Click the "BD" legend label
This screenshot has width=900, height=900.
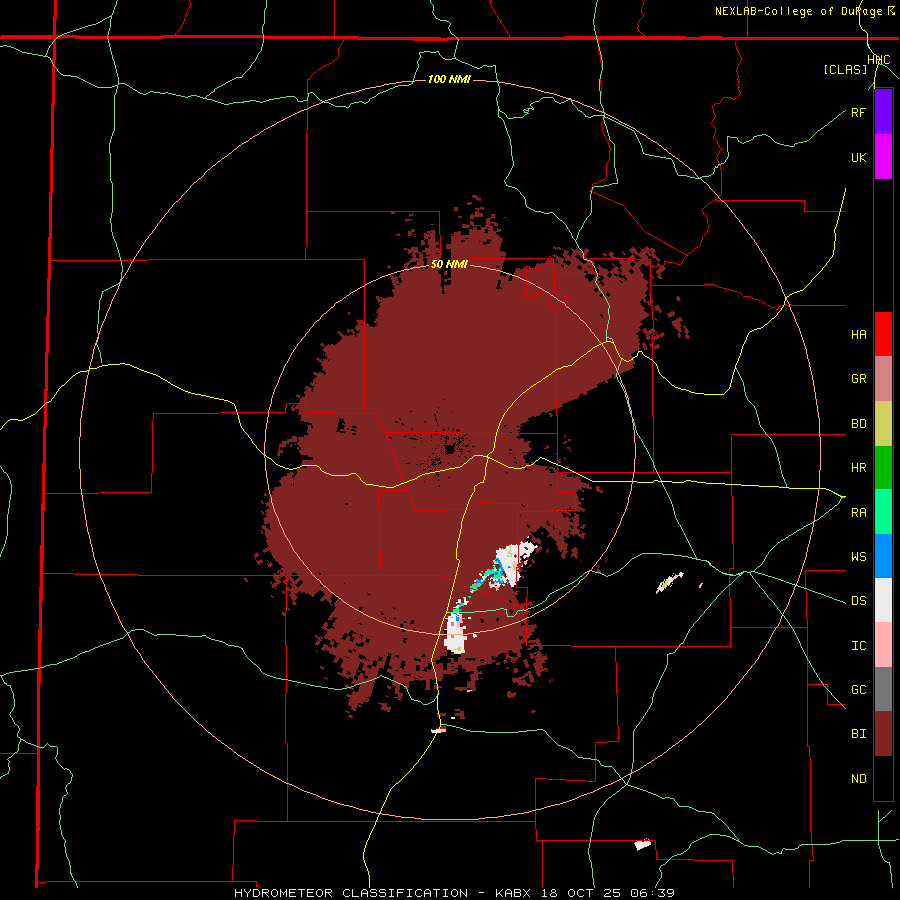point(858,424)
